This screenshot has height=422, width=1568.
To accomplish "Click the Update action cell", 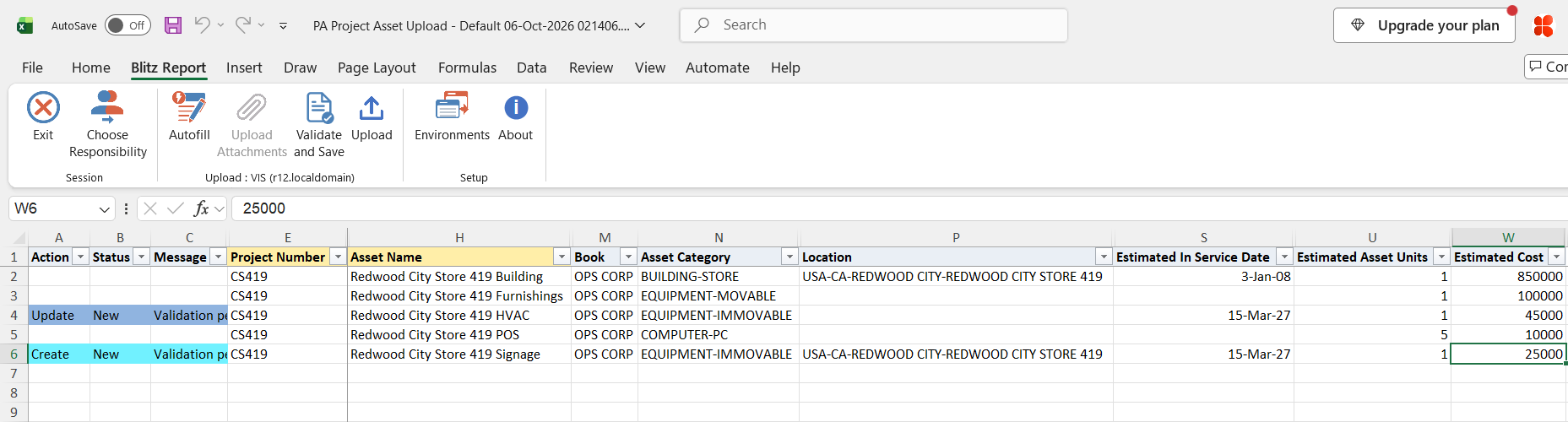I will [x=59, y=315].
